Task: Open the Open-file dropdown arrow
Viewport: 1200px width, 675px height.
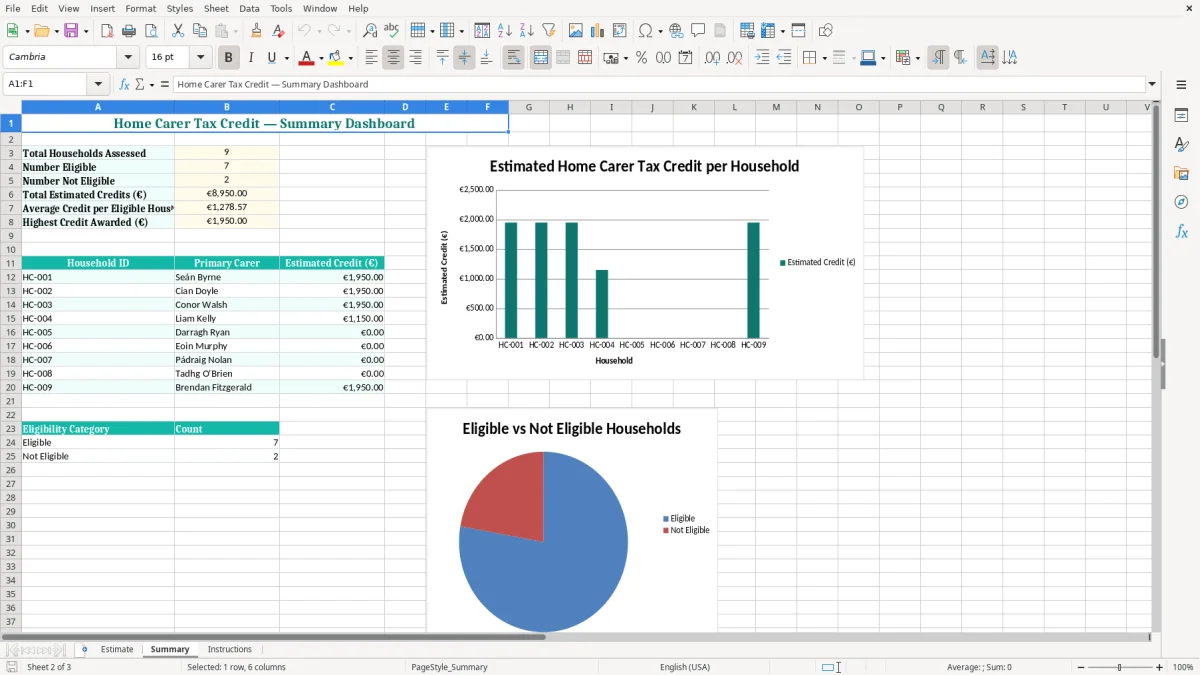Action: (x=55, y=31)
